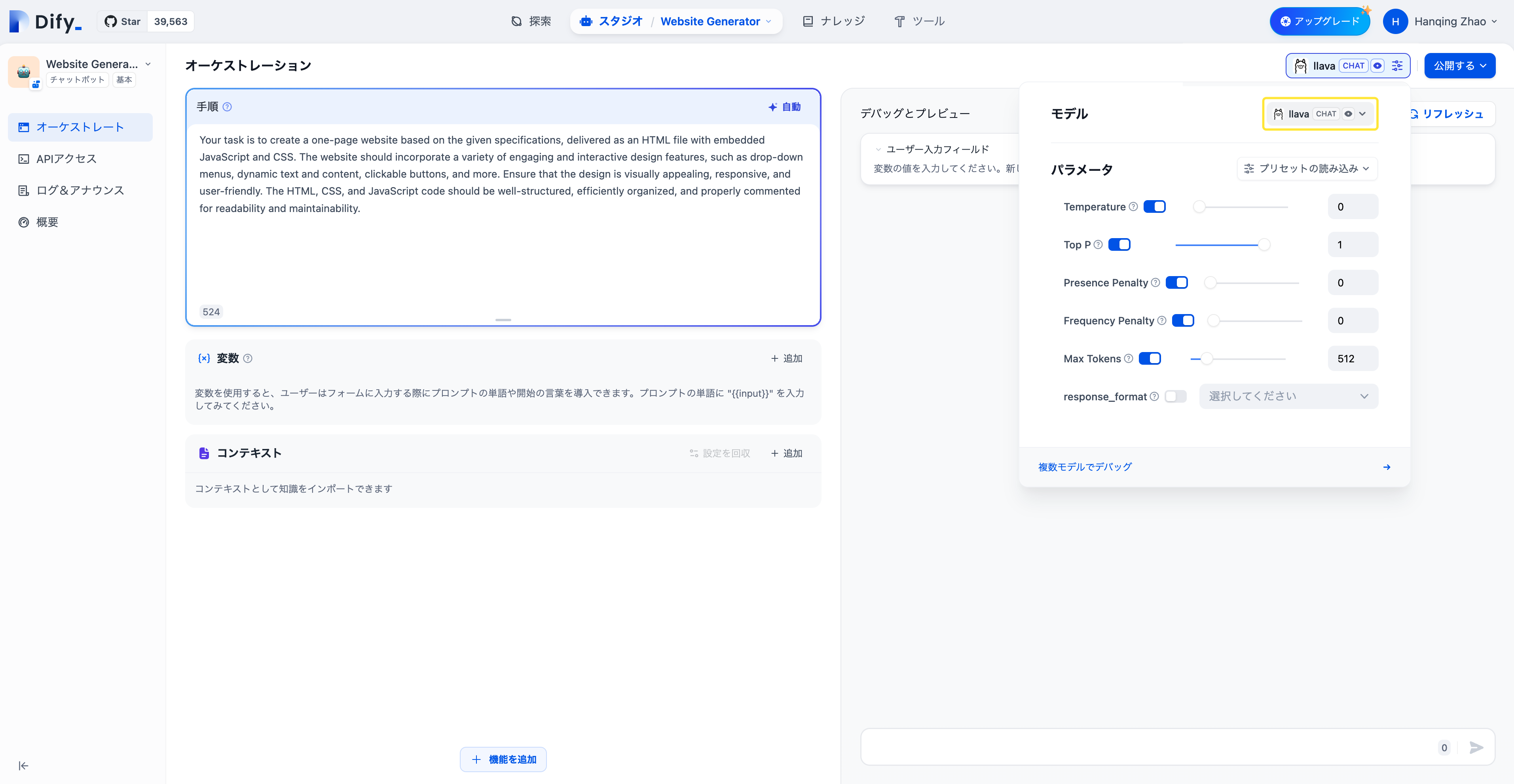This screenshot has width=1514, height=784.
Task: Click the help icon beside 手順
Action: pyautogui.click(x=227, y=107)
